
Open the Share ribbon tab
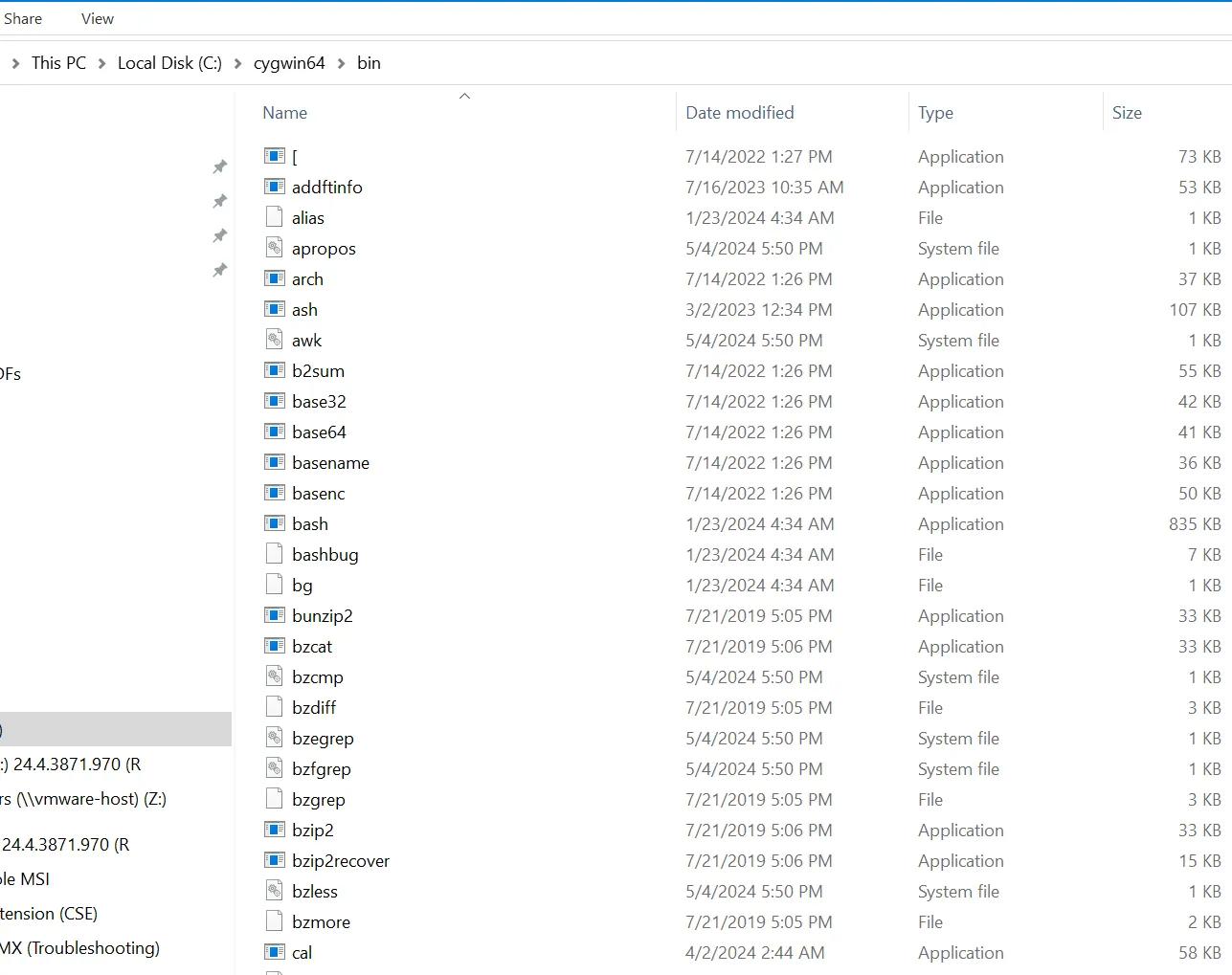[x=23, y=17]
